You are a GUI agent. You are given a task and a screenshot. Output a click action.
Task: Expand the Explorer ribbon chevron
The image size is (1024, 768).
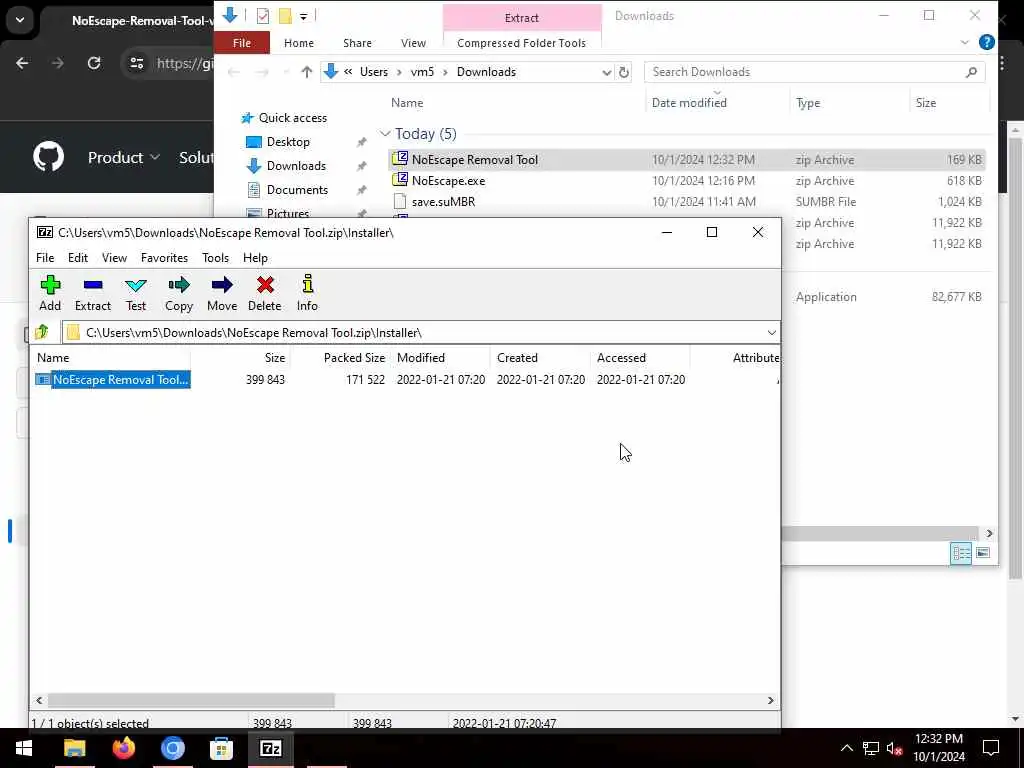click(965, 42)
